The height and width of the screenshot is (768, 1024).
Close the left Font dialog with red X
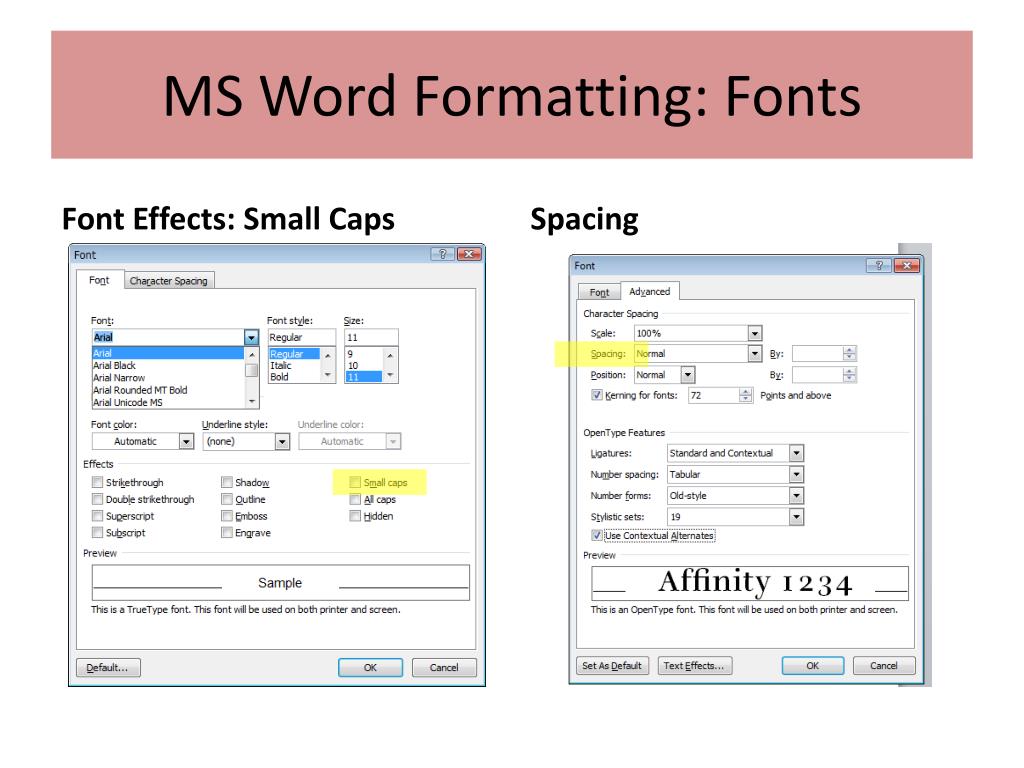click(469, 254)
